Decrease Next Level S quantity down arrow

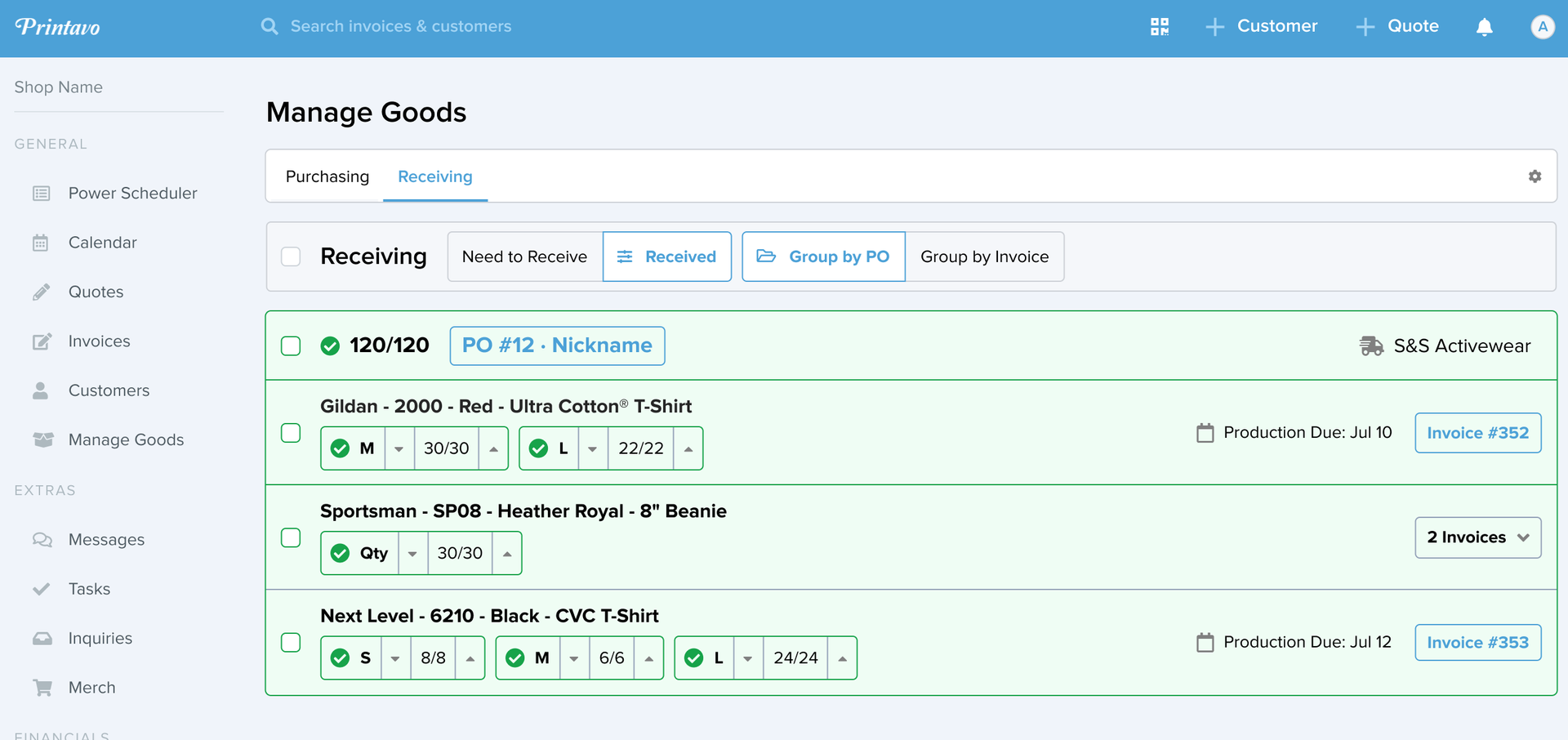(395, 658)
